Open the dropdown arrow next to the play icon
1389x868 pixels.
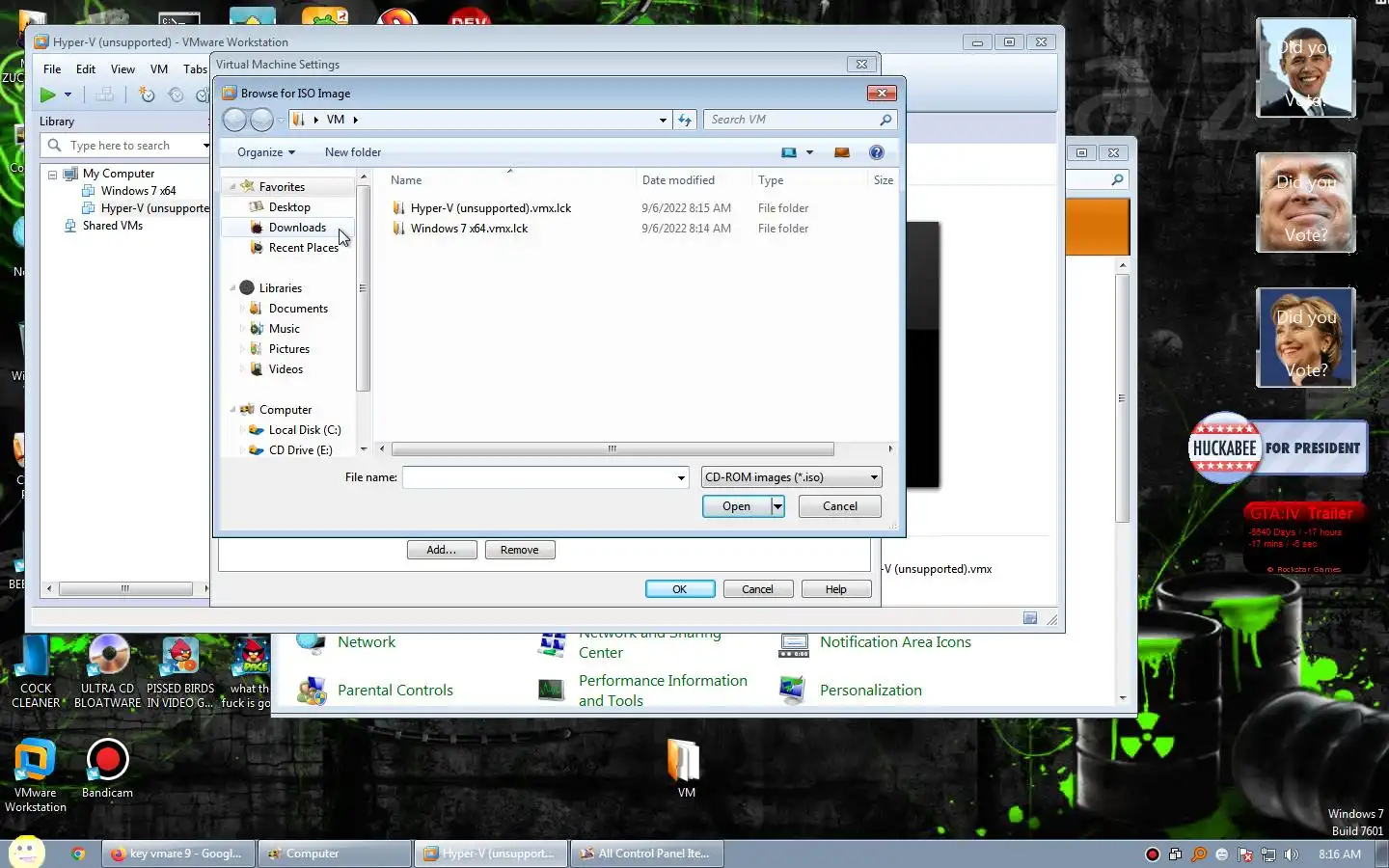coord(68,95)
